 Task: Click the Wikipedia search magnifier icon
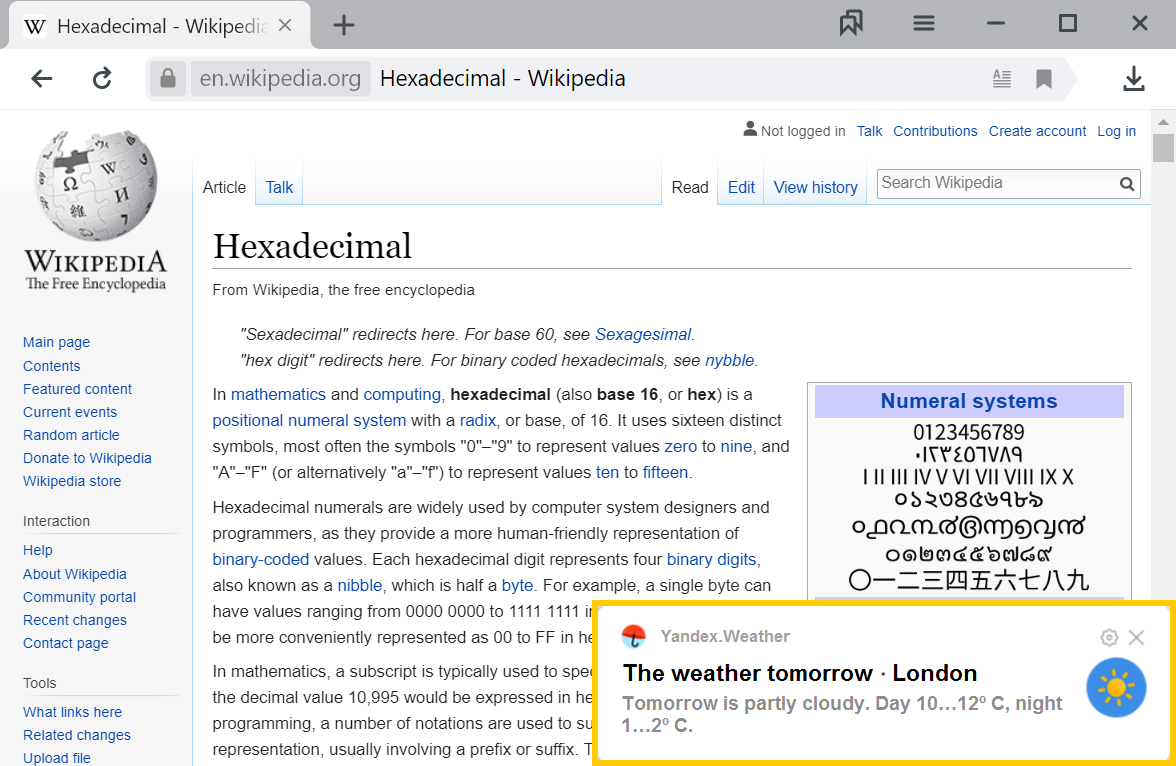(1126, 184)
